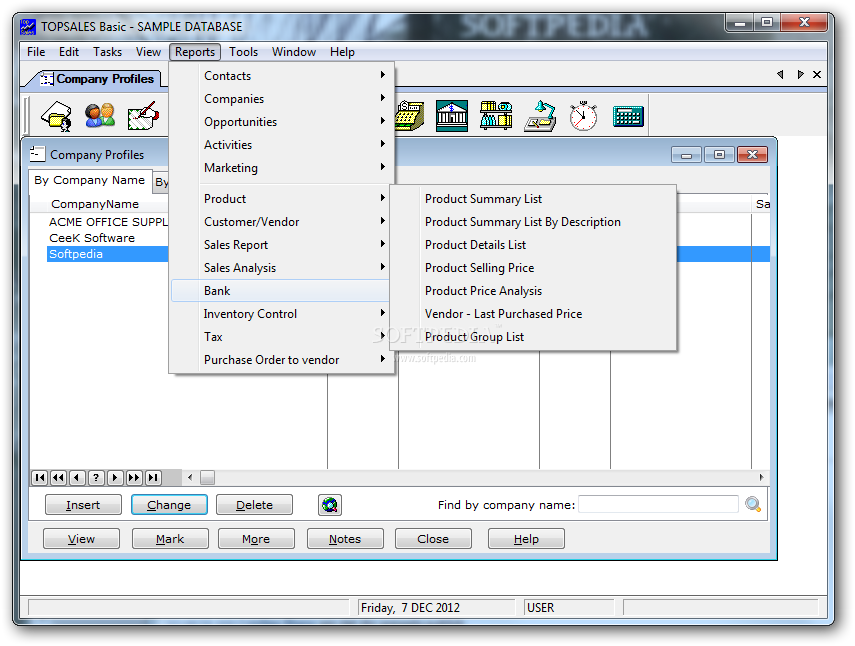Click the horizontal scrollbar thumb

(207, 478)
